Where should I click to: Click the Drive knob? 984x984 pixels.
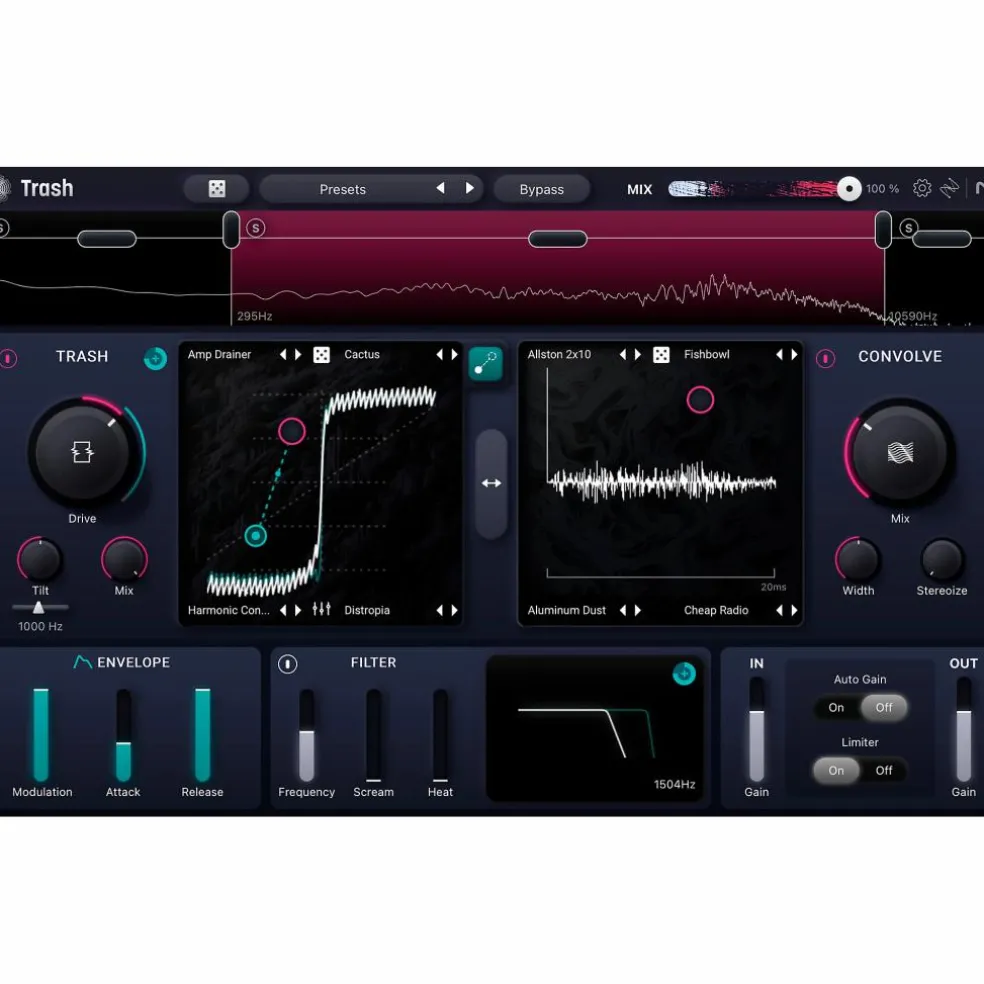(82, 452)
